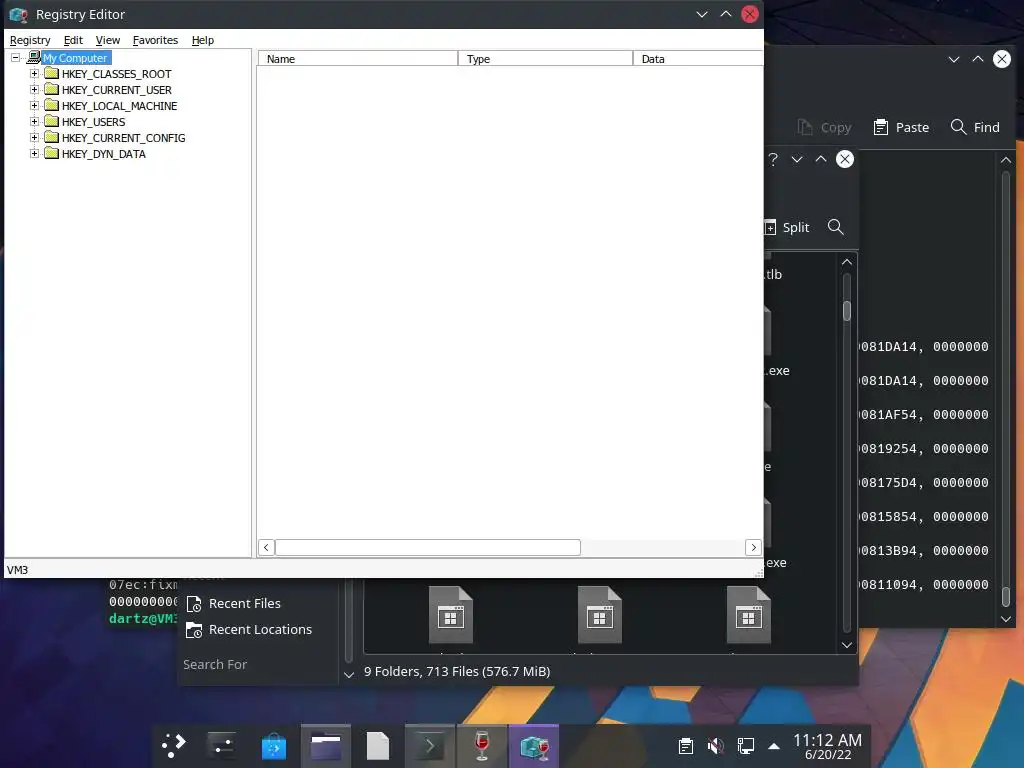Screen dimensions: 1024x768
Task: Click the Registry Editor taskbar icon
Action: click(x=534, y=745)
